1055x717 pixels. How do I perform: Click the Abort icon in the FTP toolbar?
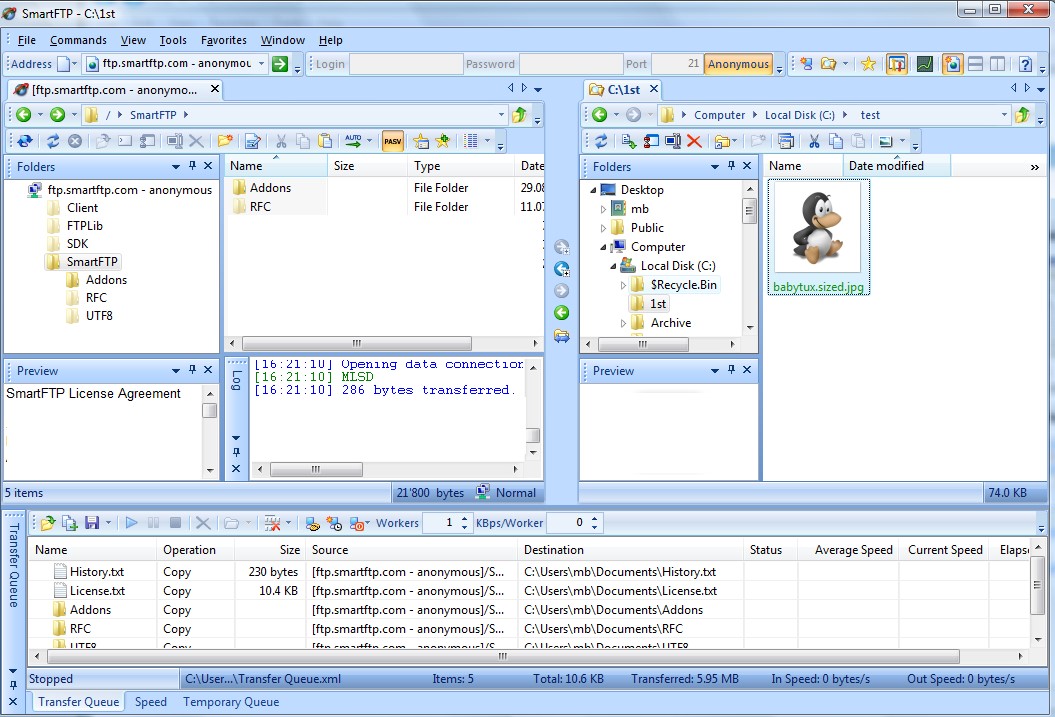click(75, 141)
